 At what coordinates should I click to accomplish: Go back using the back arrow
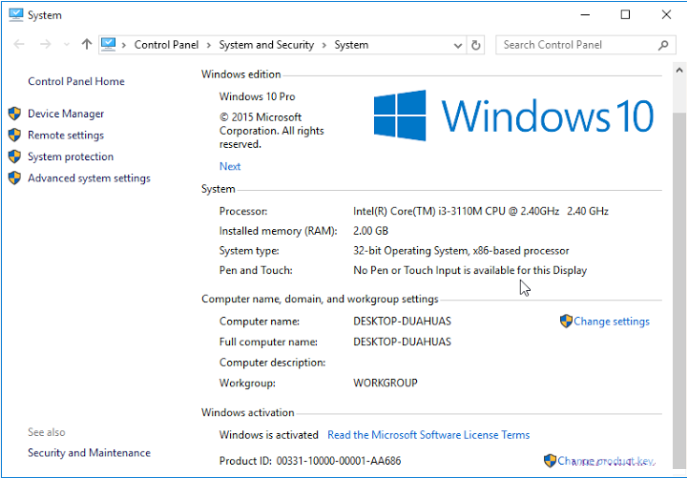pos(19,44)
